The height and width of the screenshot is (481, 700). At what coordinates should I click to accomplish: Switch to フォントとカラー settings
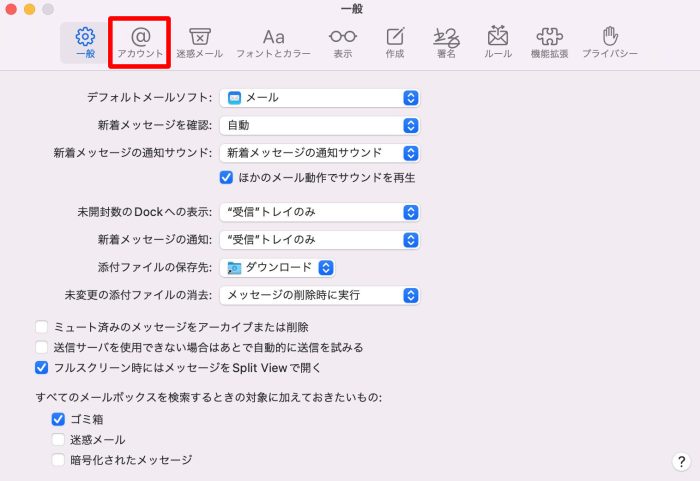(x=273, y=41)
